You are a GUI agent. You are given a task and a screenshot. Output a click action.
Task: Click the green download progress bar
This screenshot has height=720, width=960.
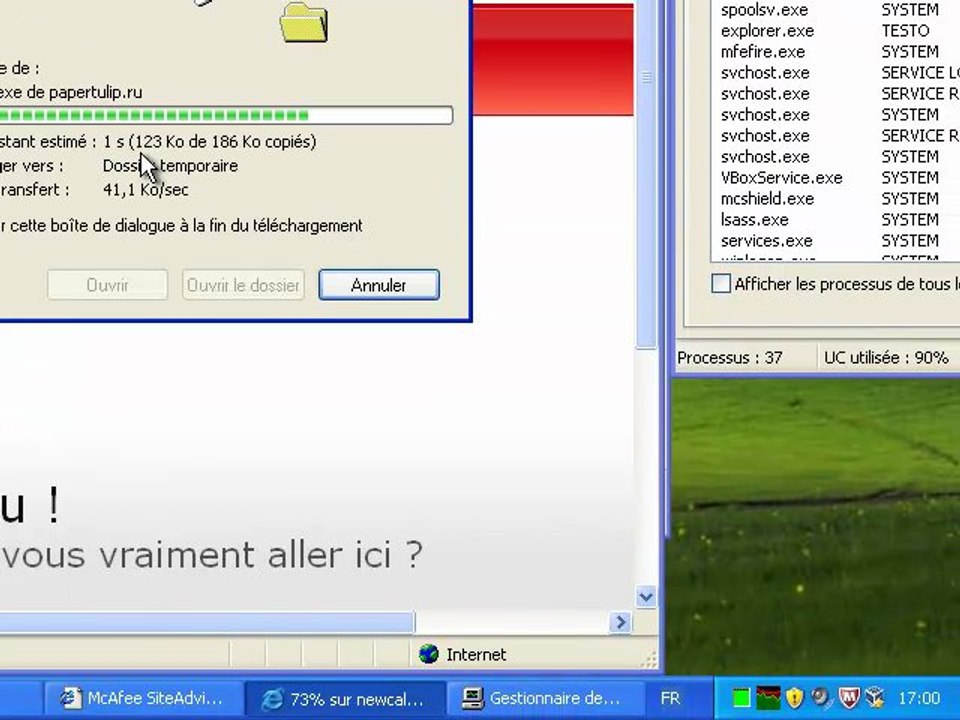226,115
